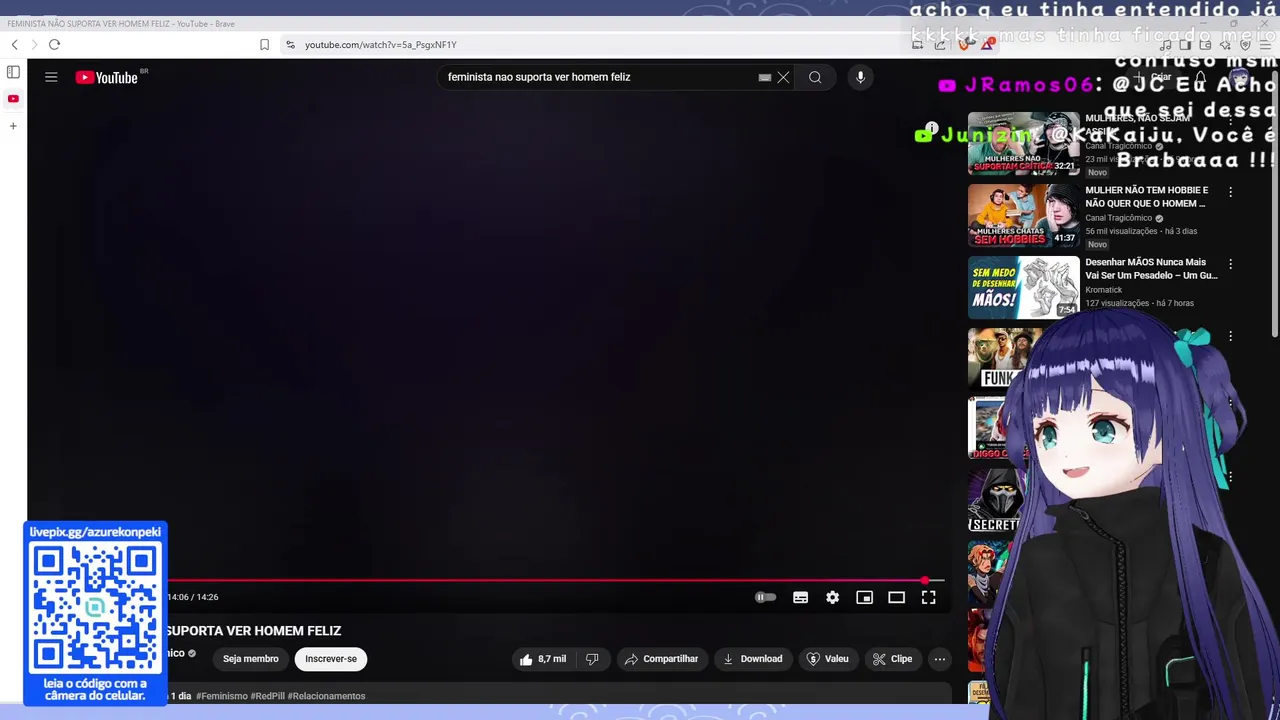Reload the page with the refresh icon
Viewport: 1280px width, 720px height.
54,44
